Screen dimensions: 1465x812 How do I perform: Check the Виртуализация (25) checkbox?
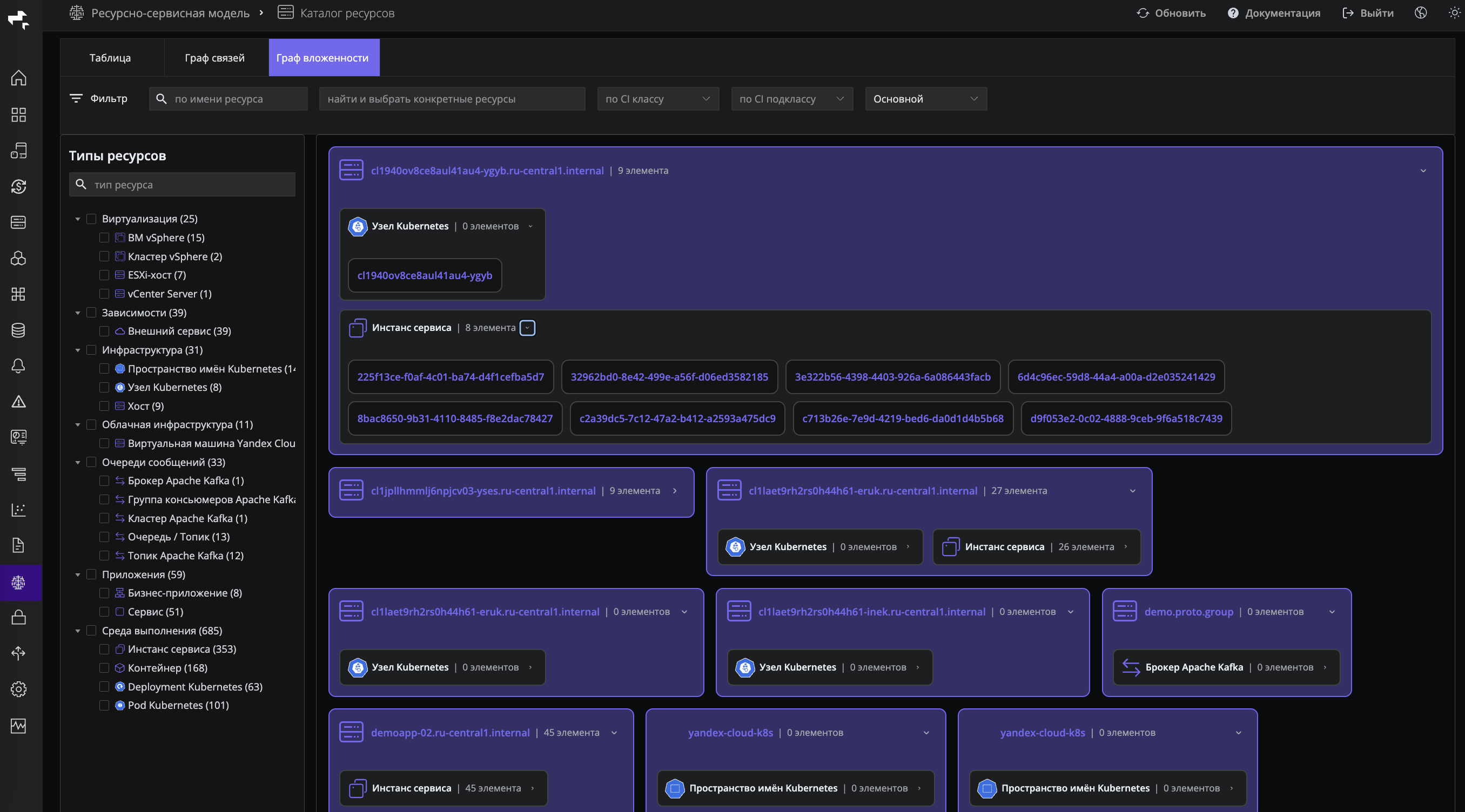91,219
